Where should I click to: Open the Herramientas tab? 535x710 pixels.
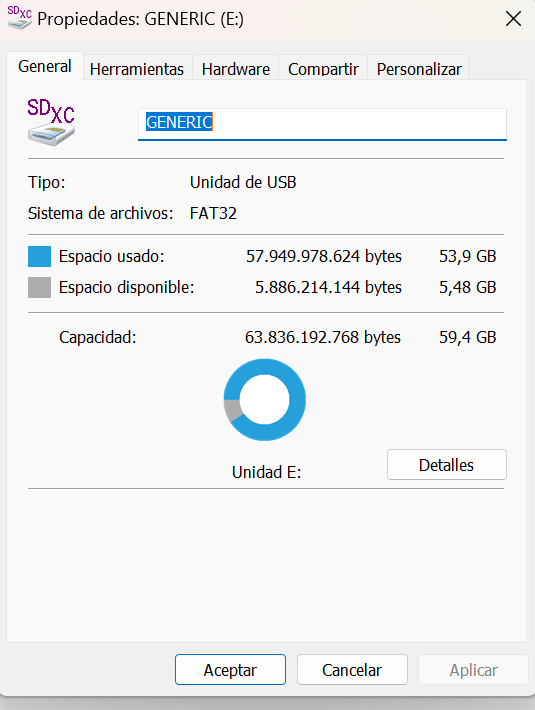[137, 69]
